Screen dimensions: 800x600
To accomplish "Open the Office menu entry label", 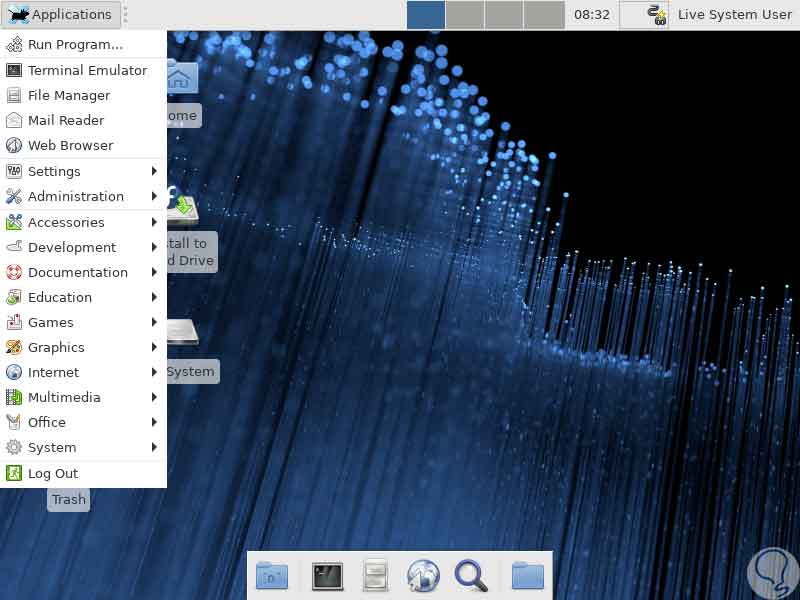I will click(47, 422).
